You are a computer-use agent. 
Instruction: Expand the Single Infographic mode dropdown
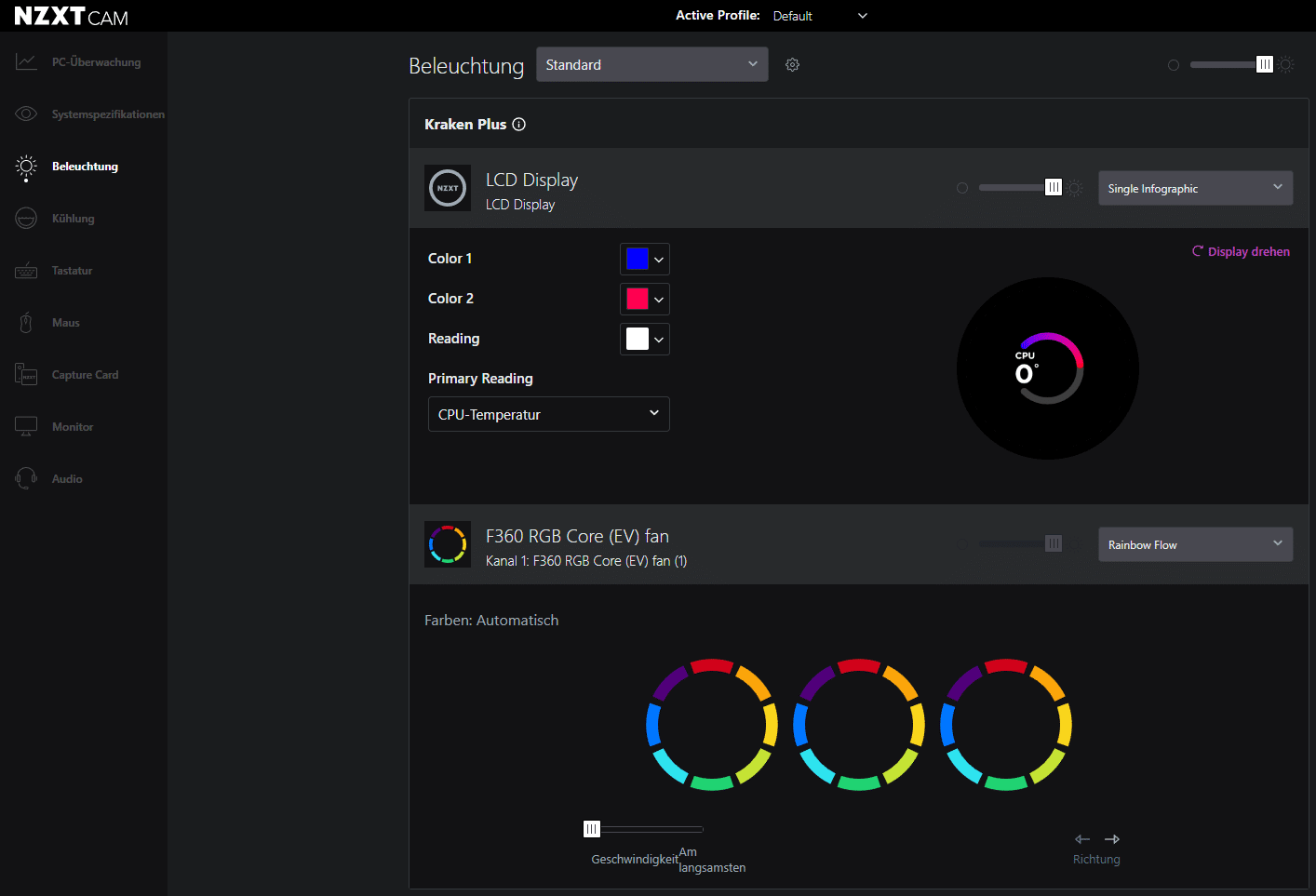(1195, 188)
